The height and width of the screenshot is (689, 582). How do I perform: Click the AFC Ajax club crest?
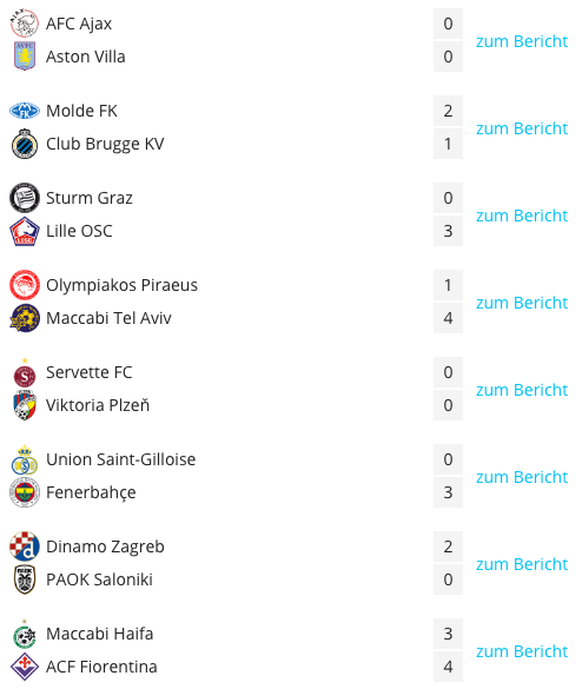[25, 23]
